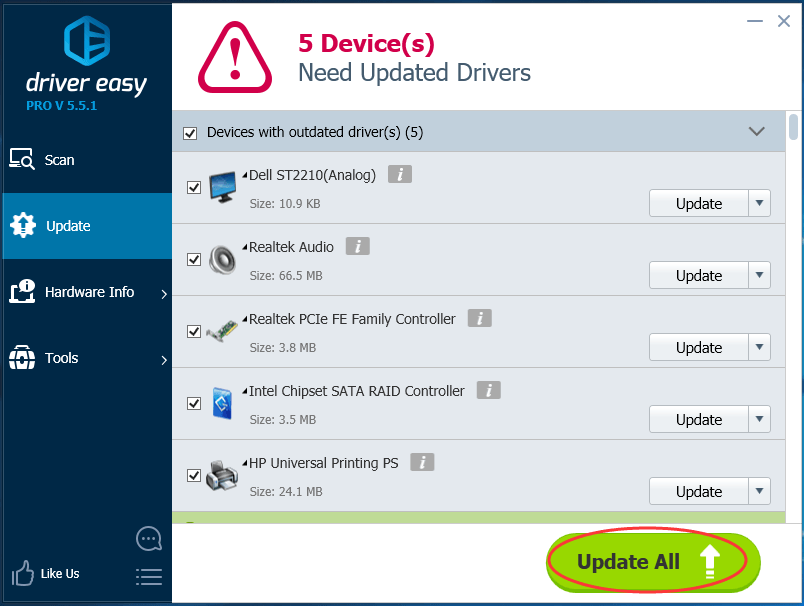This screenshot has width=804, height=606.
Task: Click the 'Size: 66.5 MB' text
Action: pyautogui.click(x=286, y=276)
